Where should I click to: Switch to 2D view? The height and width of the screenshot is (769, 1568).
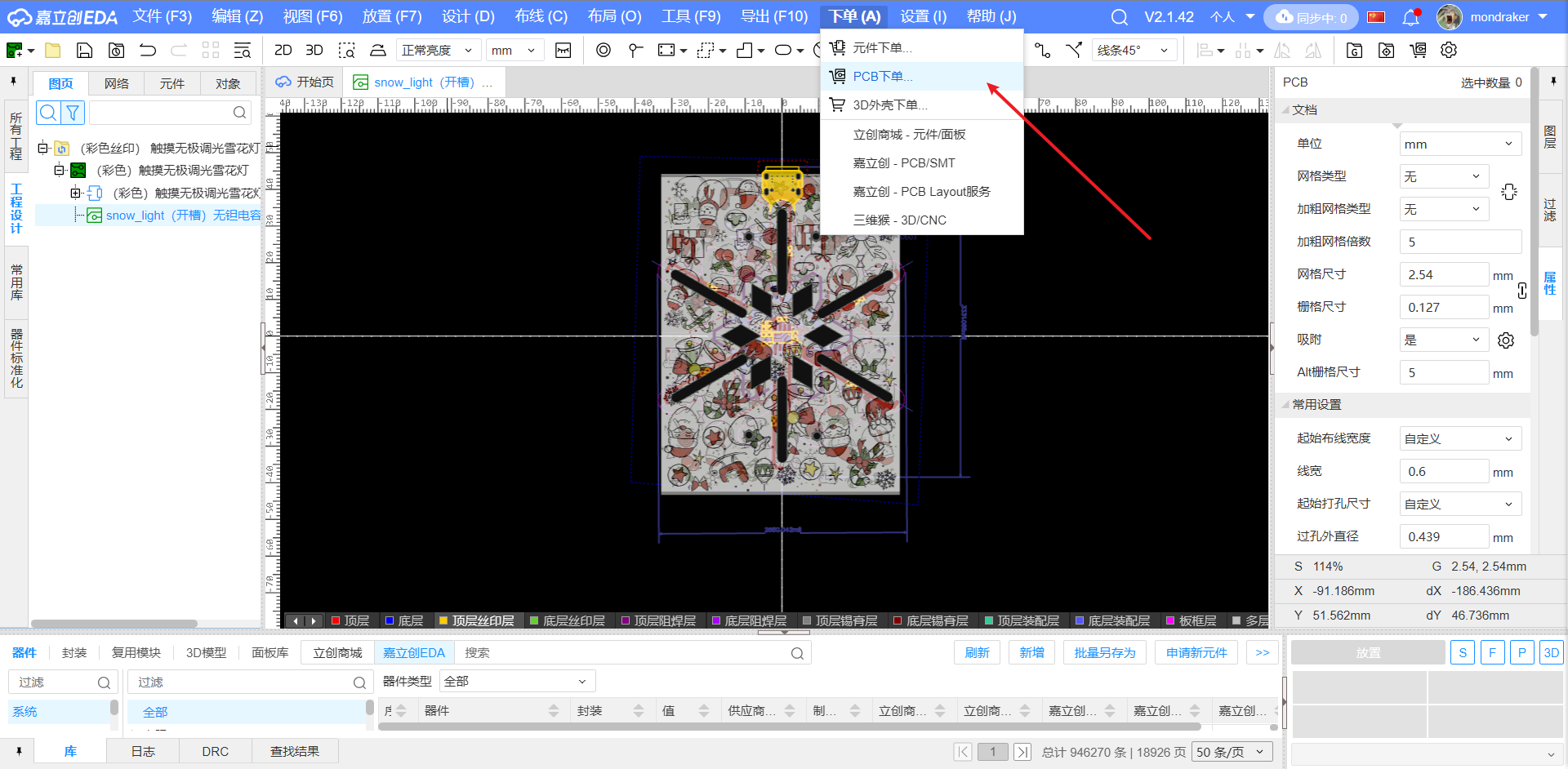[283, 51]
